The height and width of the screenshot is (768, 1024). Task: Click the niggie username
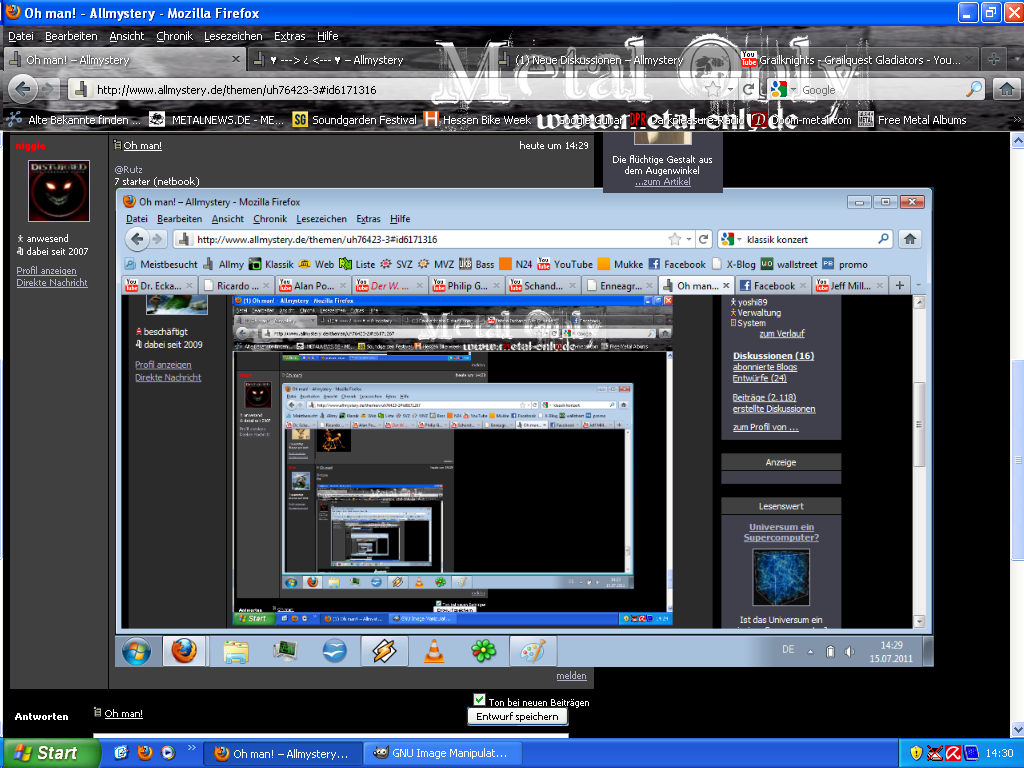pyautogui.click(x=31, y=146)
